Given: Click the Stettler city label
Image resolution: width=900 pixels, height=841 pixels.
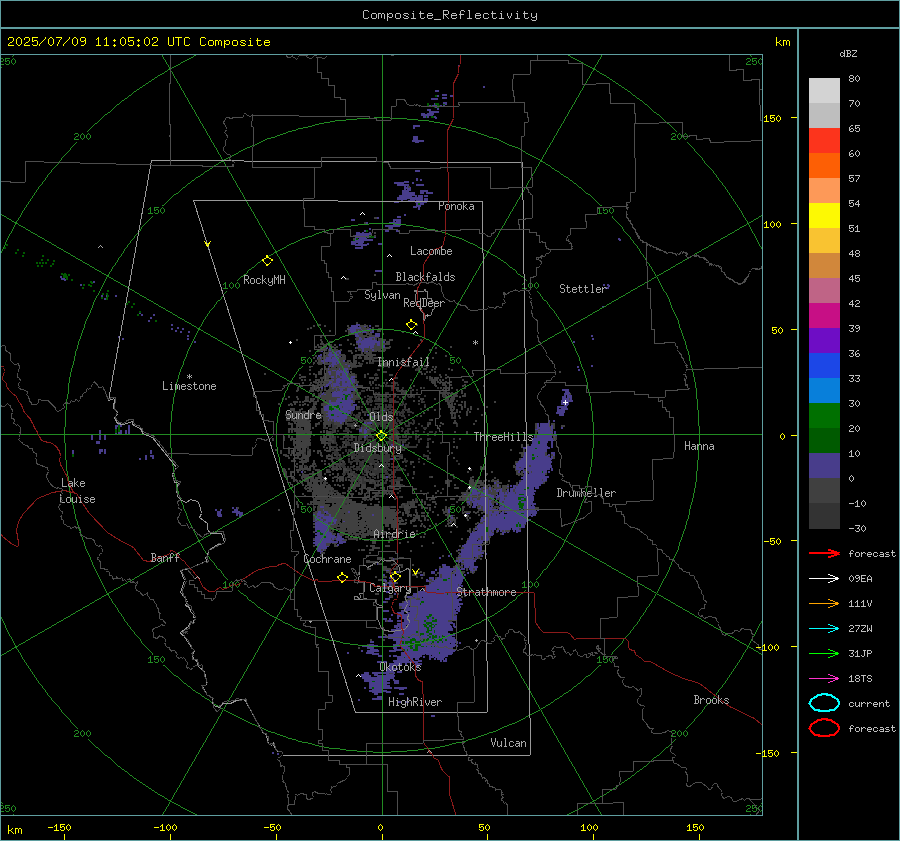Looking at the screenshot, I should [583, 289].
